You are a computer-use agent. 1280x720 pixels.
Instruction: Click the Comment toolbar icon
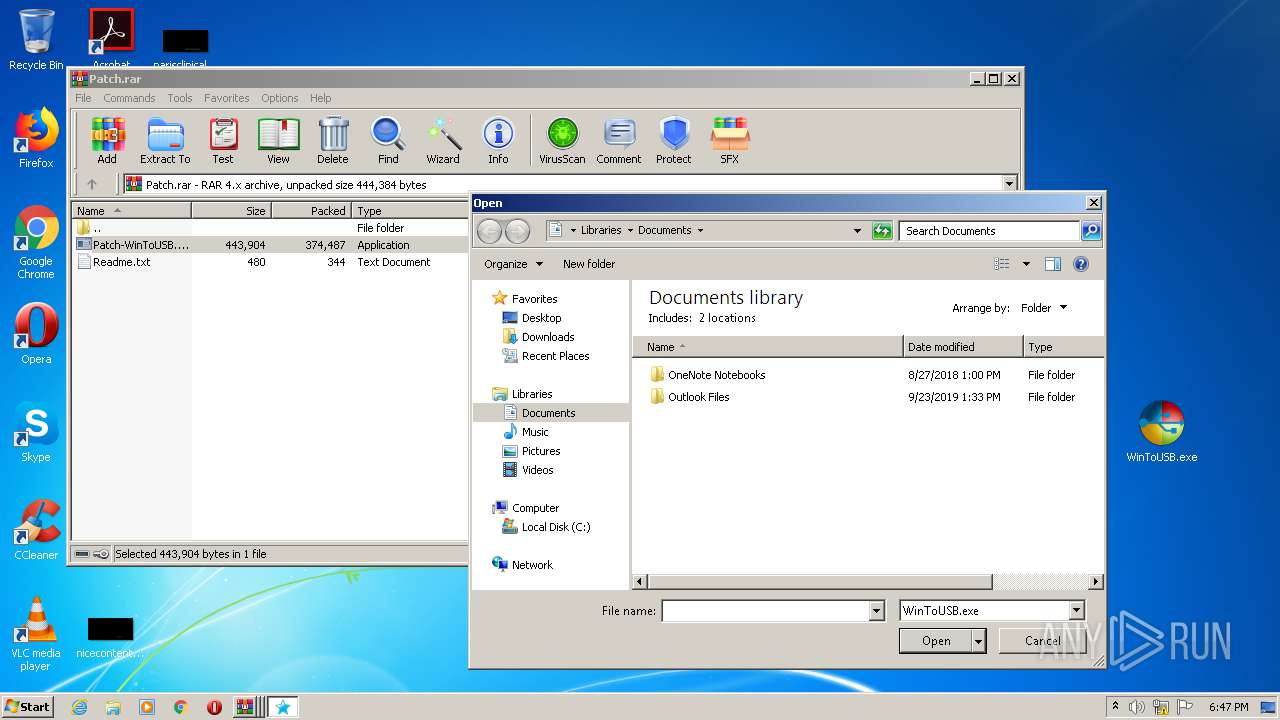tap(619, 141)
